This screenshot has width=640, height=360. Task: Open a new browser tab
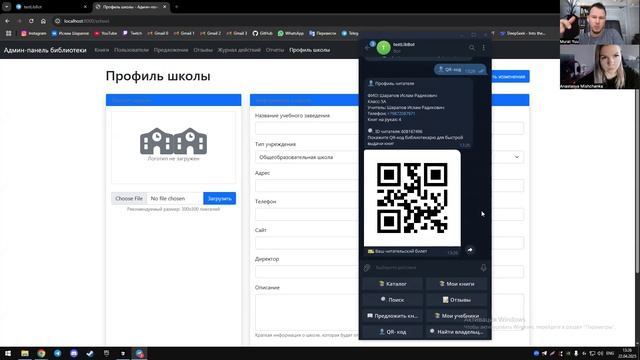click(x=176, y=7)
